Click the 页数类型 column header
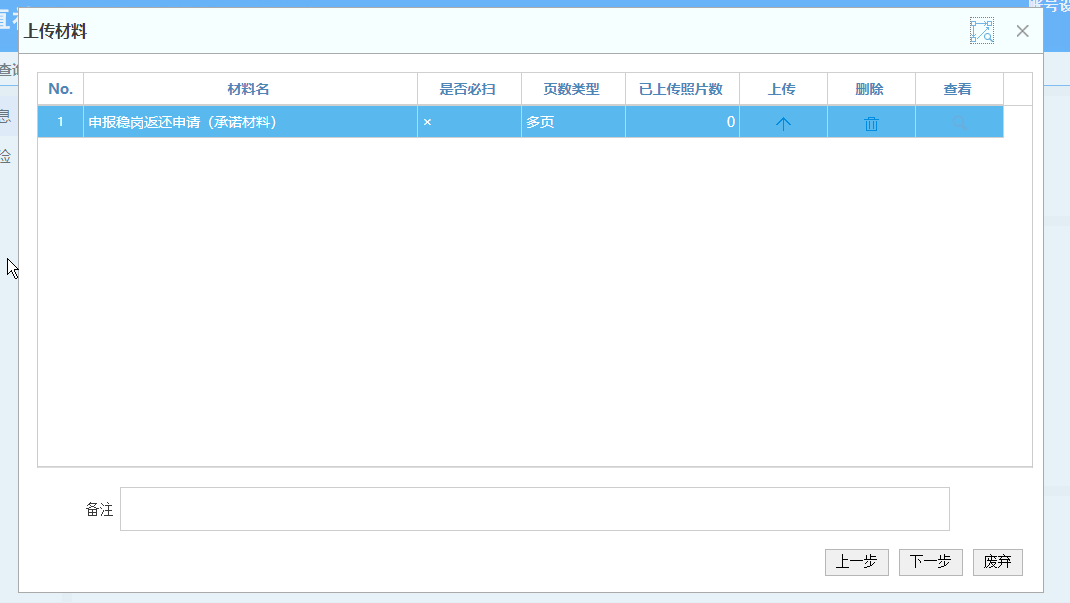Image resolution: width=1070 pixels, height=603 pixels. (x=572, y=89)
